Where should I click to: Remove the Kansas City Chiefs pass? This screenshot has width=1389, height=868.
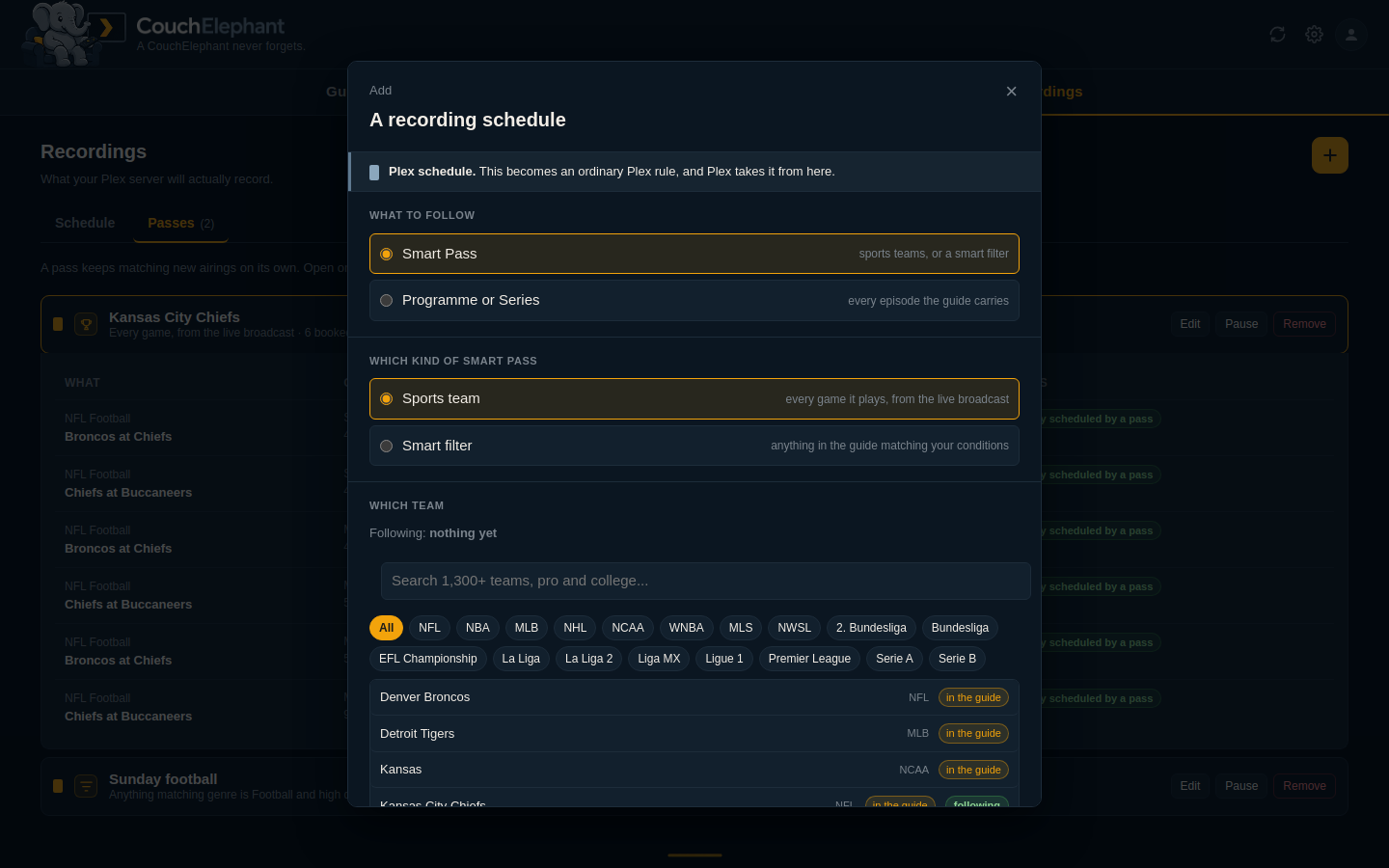1304,324
